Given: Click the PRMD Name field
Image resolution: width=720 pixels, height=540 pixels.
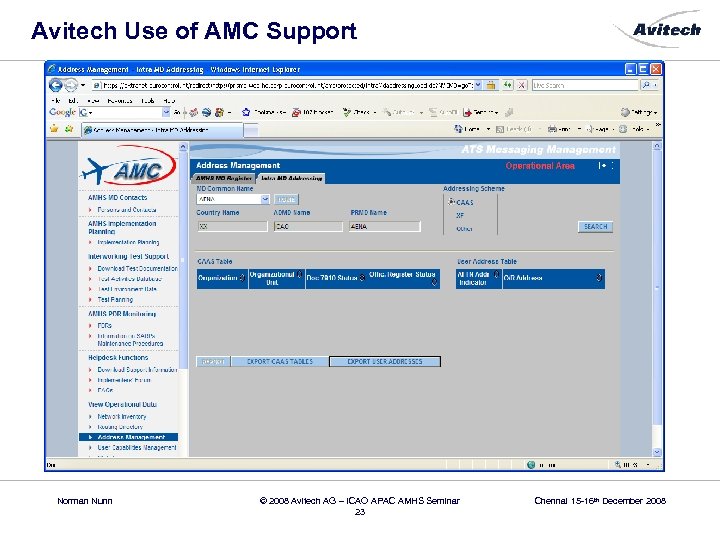Looking at the screenshot, I should click(385, 226).
